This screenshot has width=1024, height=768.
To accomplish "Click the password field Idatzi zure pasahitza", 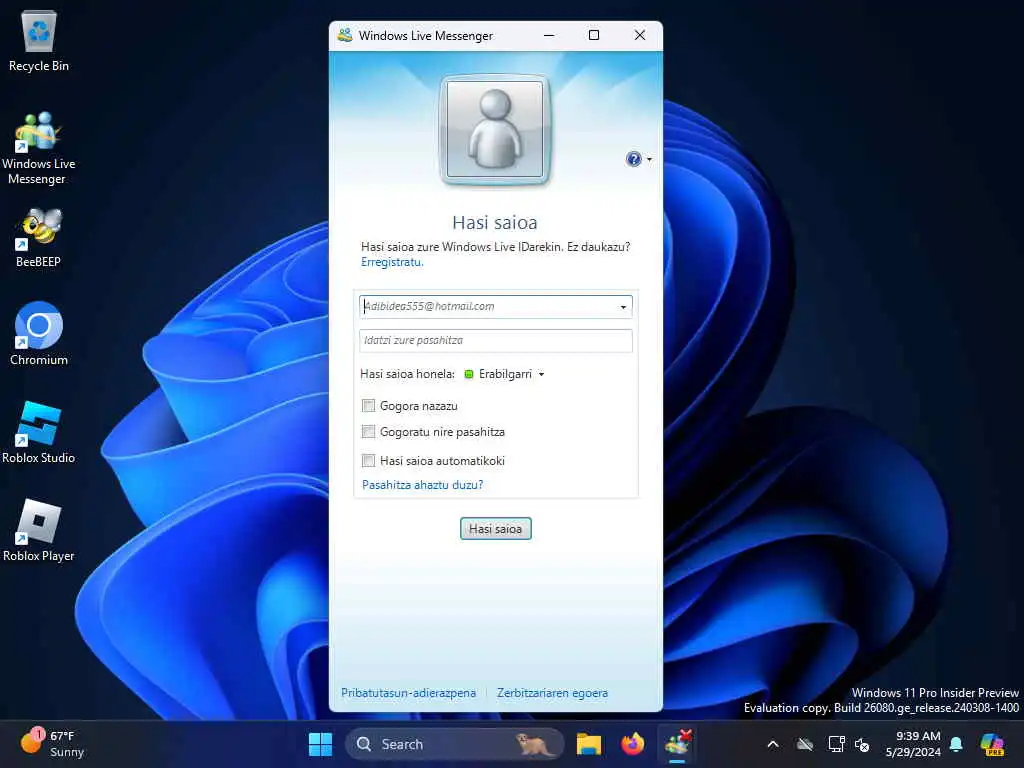I will pos(496,340).
